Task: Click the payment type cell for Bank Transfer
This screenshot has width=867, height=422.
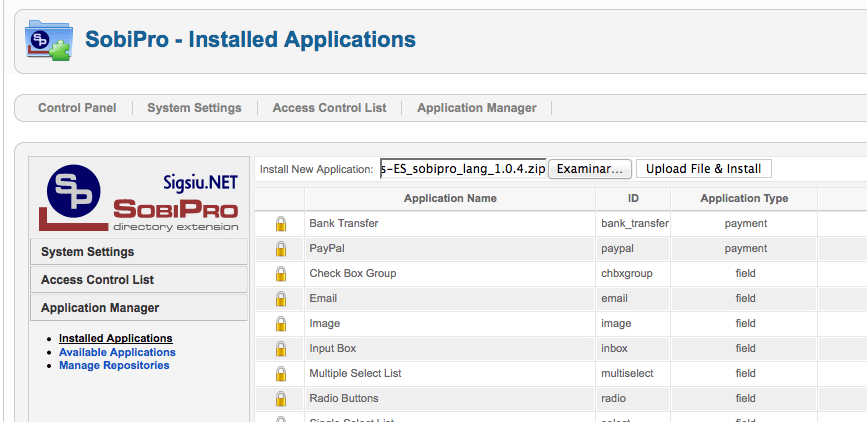Action: tap(745, 223)
